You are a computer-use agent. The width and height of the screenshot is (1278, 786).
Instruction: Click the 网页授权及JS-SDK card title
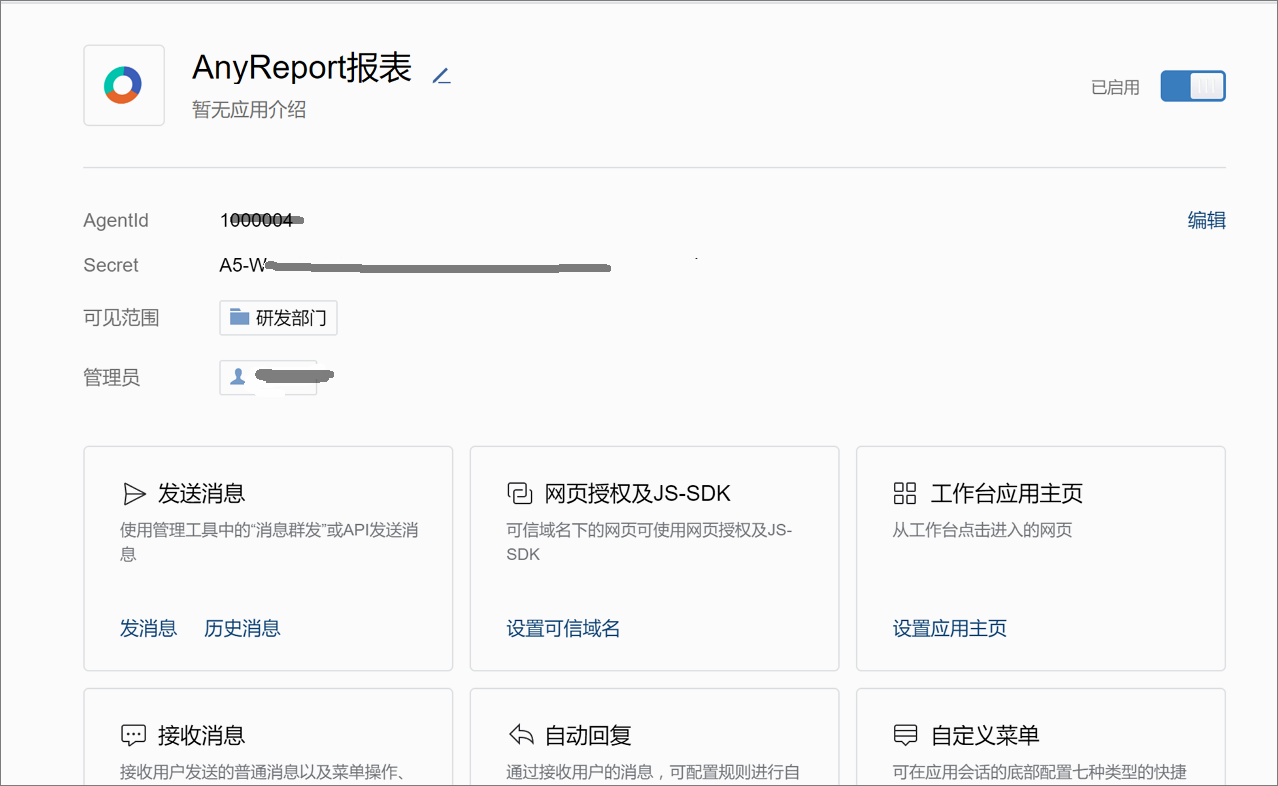click(x=638, y=493)
